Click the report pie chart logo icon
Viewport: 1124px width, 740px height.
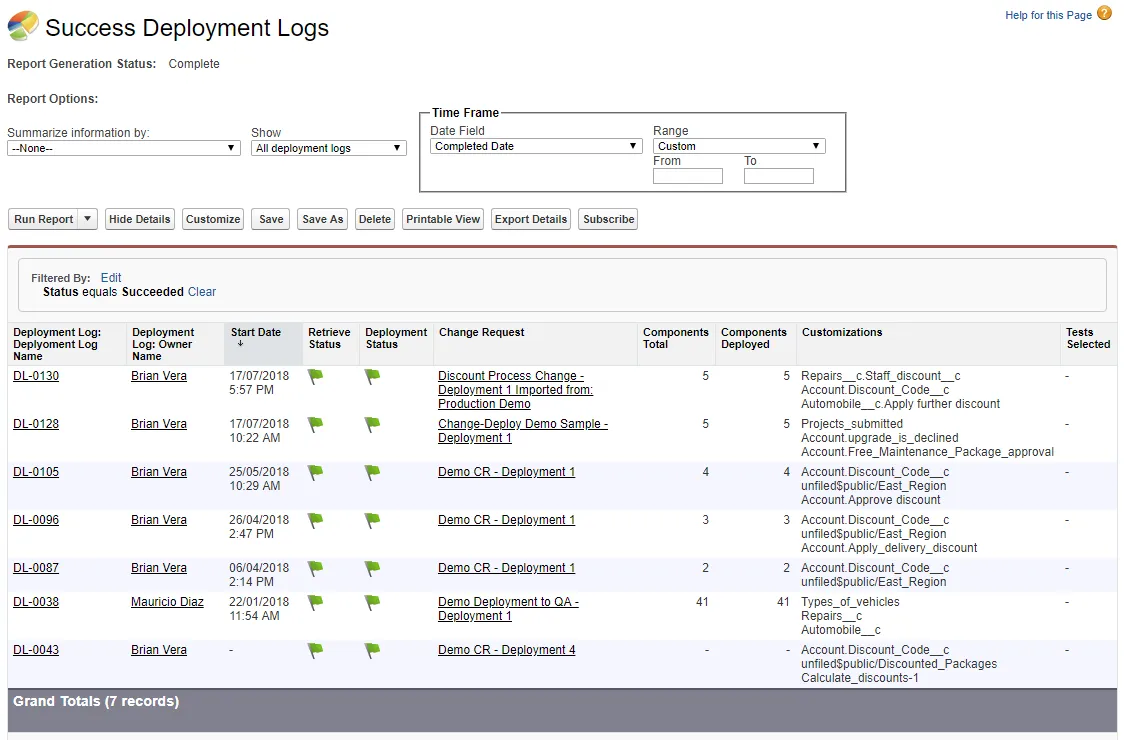[23, 26]
